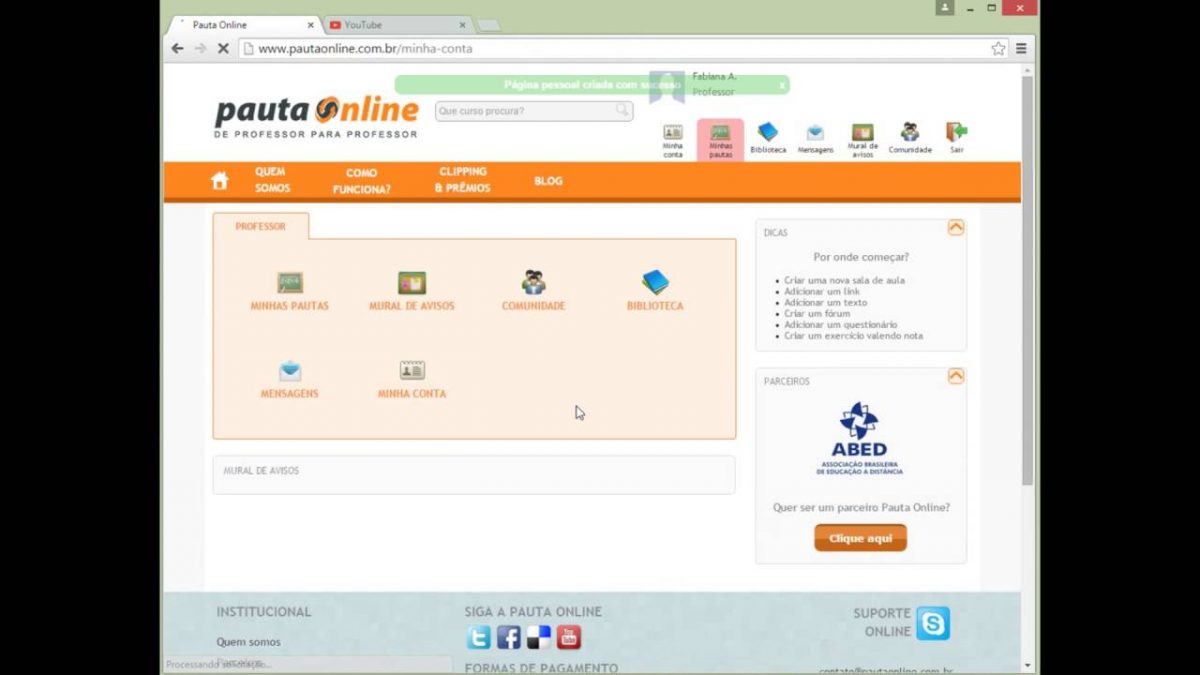Open MINHA CONTA in Professor panel
The image size is (1200, 675).
[x=412, y=380]
